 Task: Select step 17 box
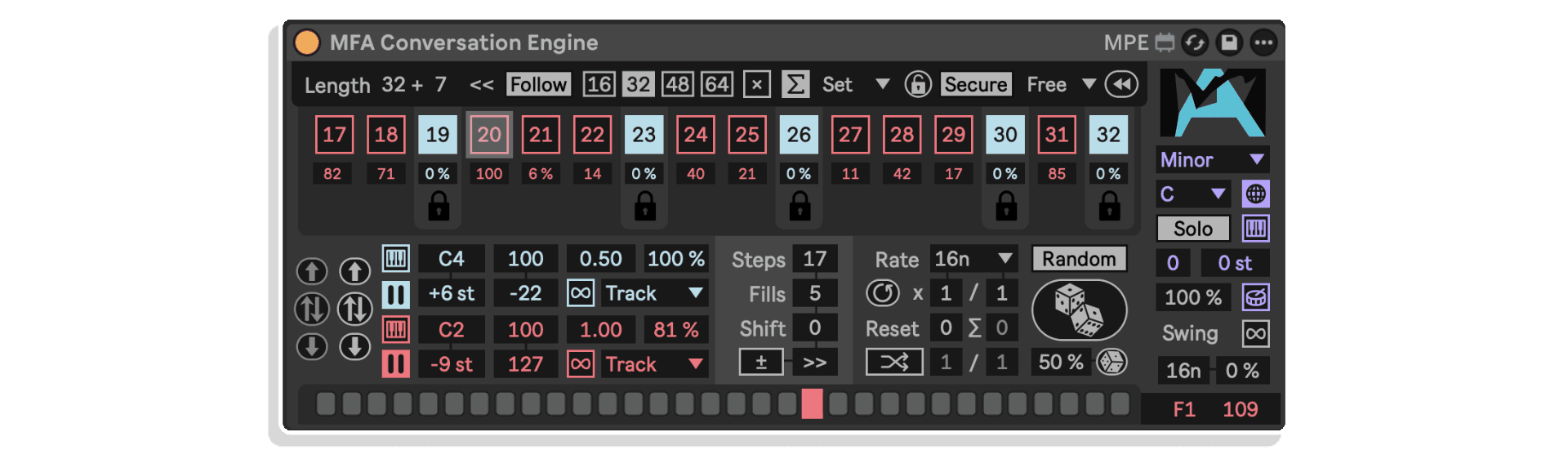pyautogui.click(x=334, y=135)
